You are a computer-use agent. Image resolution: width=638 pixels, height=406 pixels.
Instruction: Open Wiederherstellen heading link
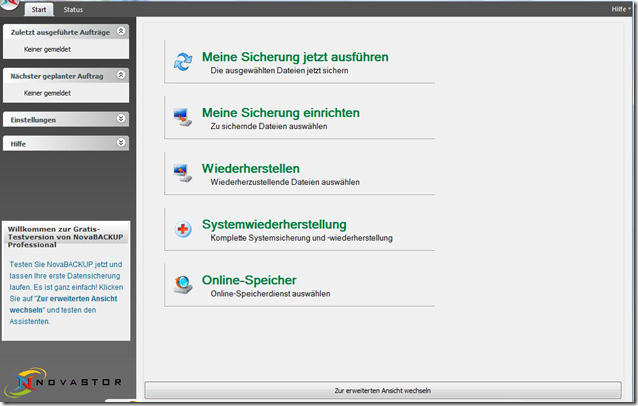click(251, 168)
